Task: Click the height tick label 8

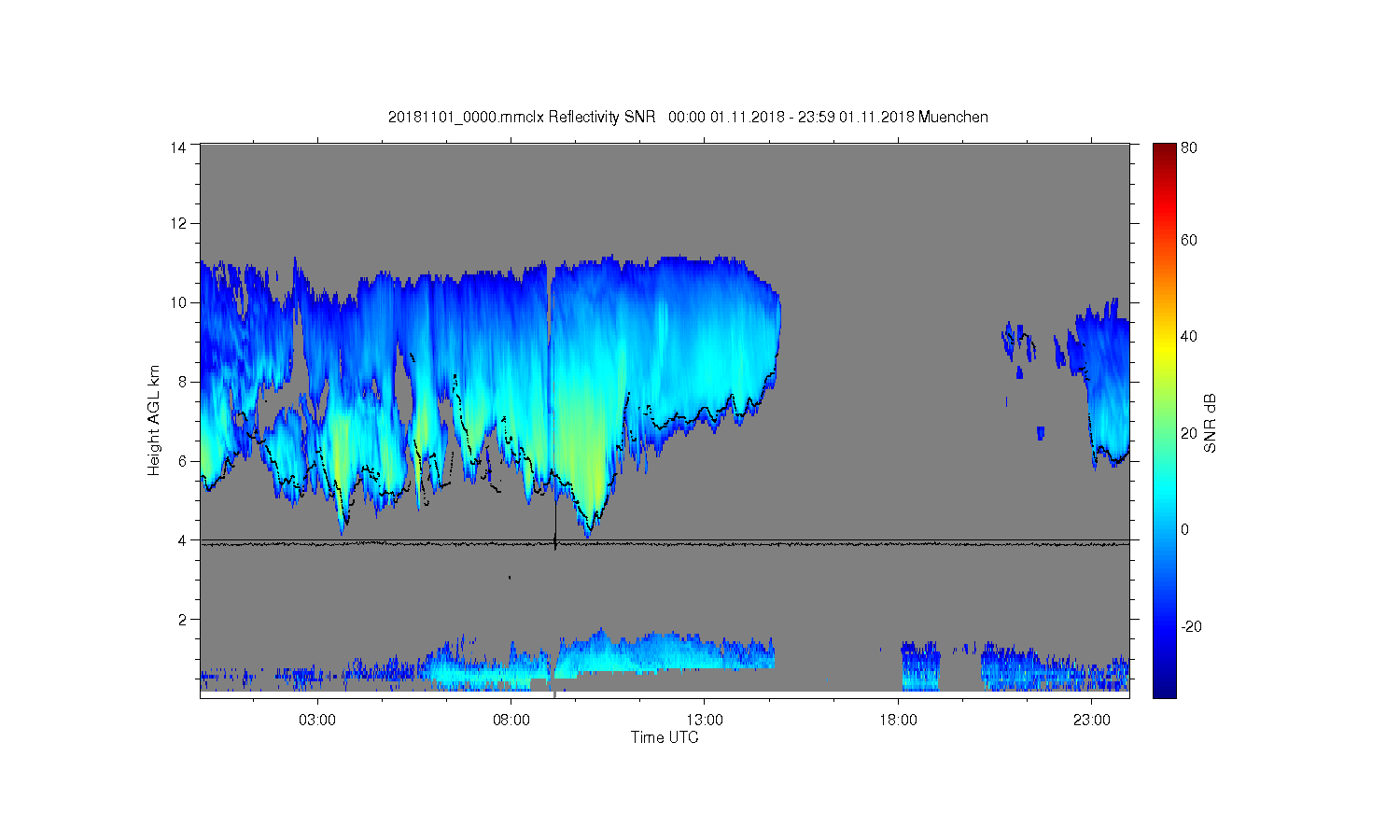Action: (182, 382)
